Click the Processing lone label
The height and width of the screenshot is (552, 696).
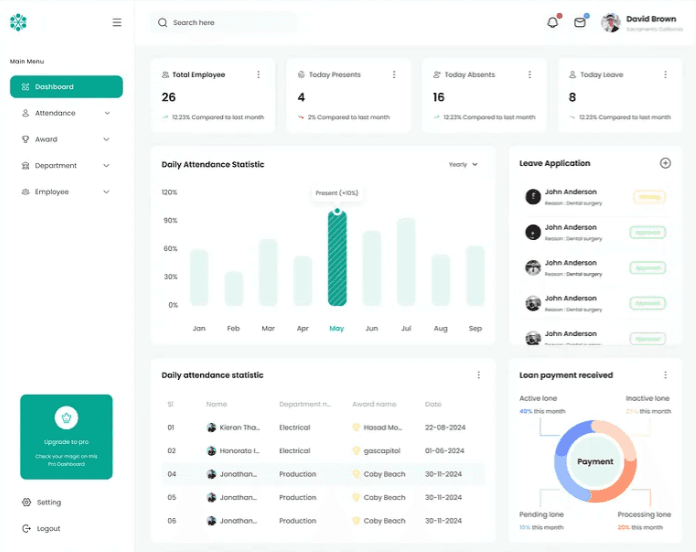(x=644, y=514)
